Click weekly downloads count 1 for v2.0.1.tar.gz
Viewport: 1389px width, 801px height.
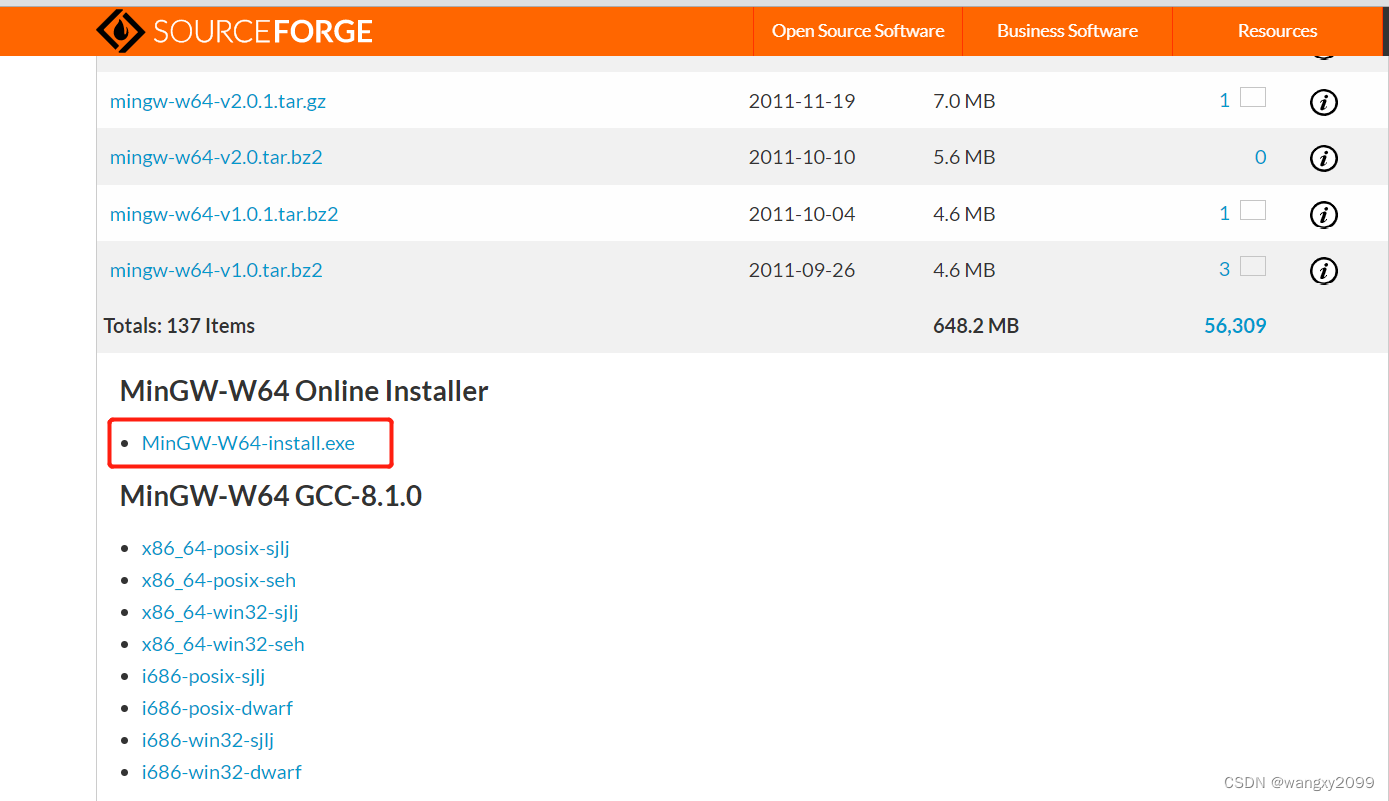1224,101
